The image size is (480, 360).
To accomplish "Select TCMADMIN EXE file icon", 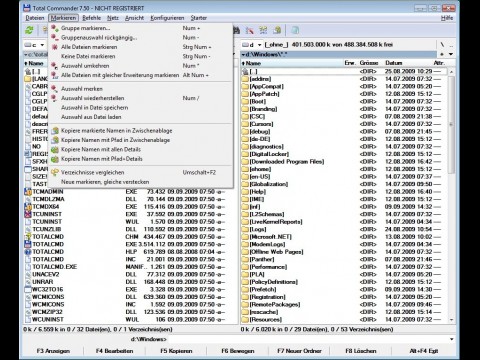I will 28,192.
